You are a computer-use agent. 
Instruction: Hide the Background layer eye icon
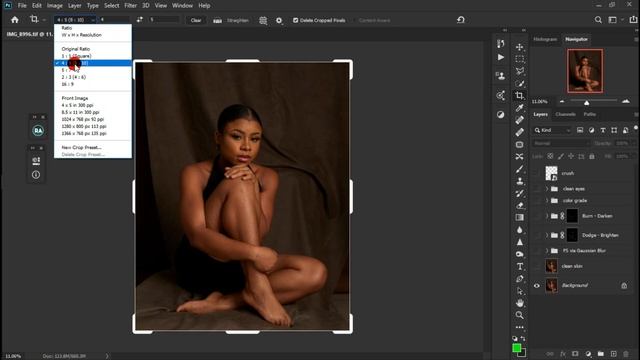(x=537, y=286)
